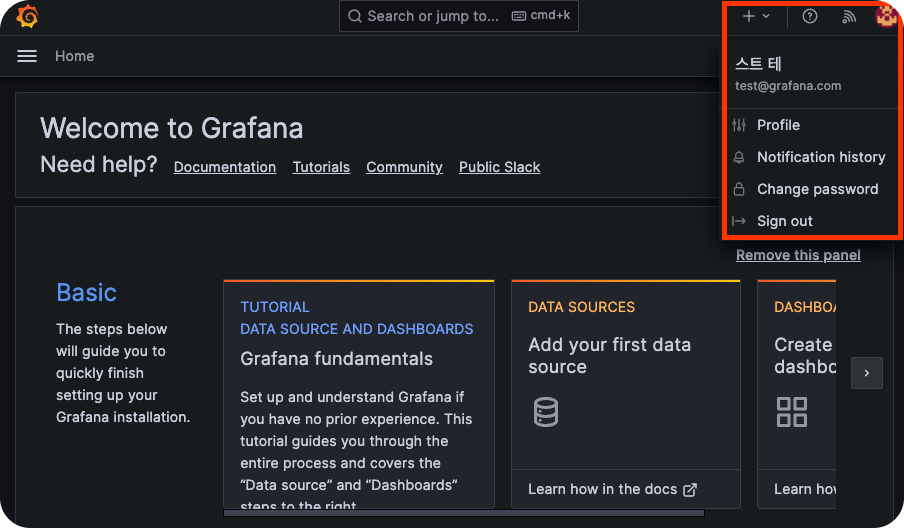Screen dimensions: 904x528
Task: Click the database icon on data source card
Action: 545,412
